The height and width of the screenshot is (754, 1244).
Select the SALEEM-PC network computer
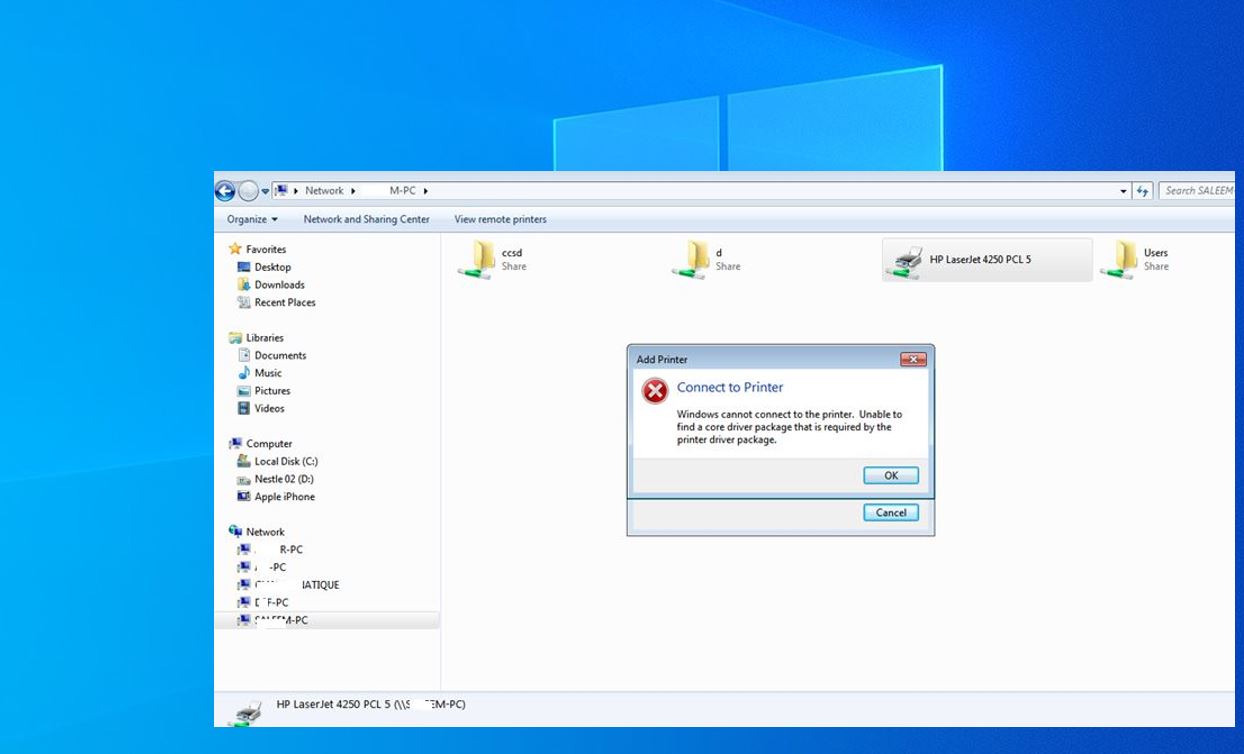click(x=282, y=621)
